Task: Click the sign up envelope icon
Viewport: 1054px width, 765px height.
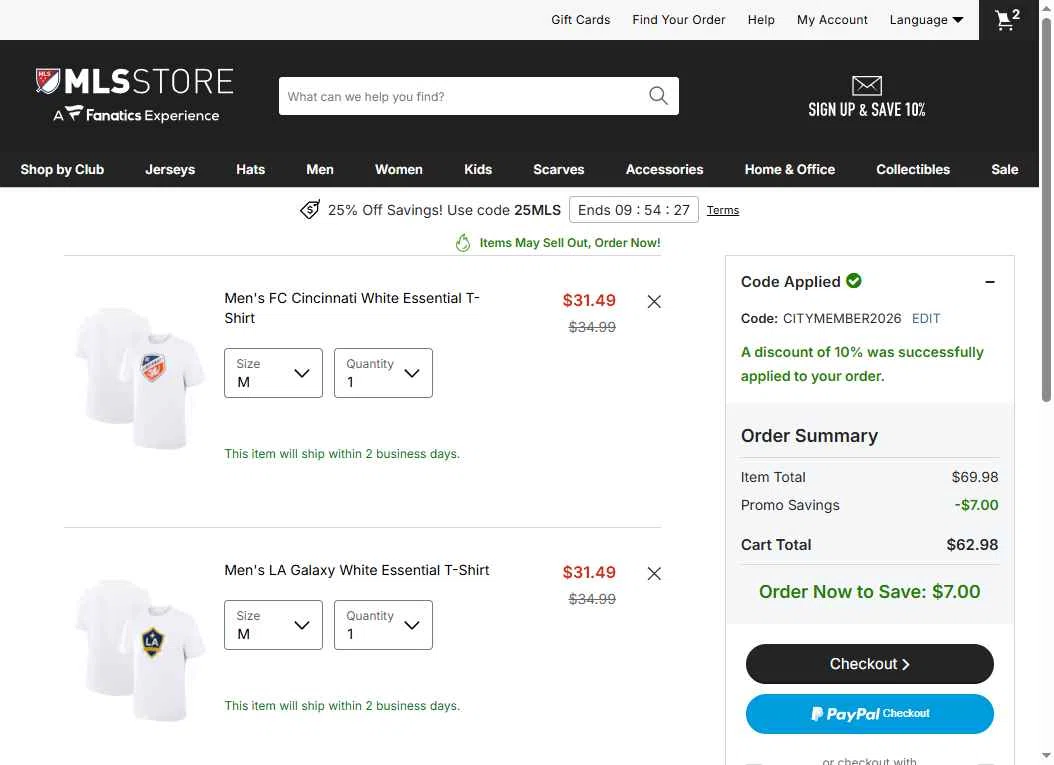Action: point(866,85)
